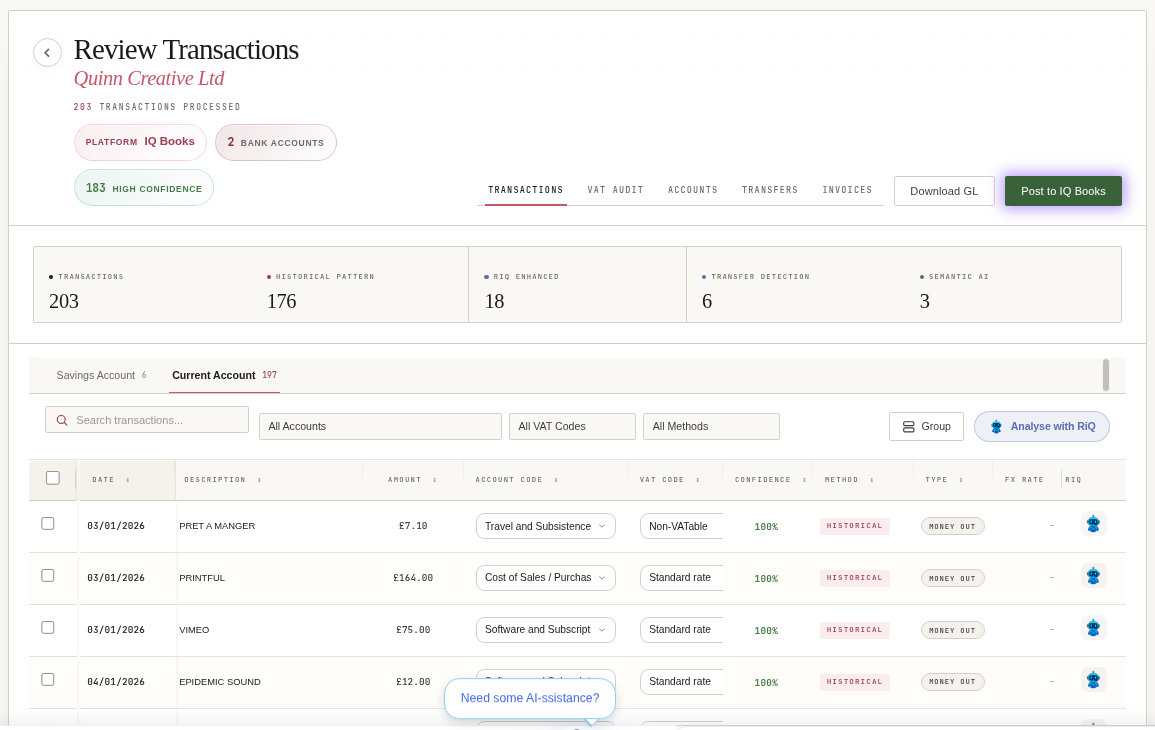
Task: Switch to the Transactions tab
Action: pos(525,190)
